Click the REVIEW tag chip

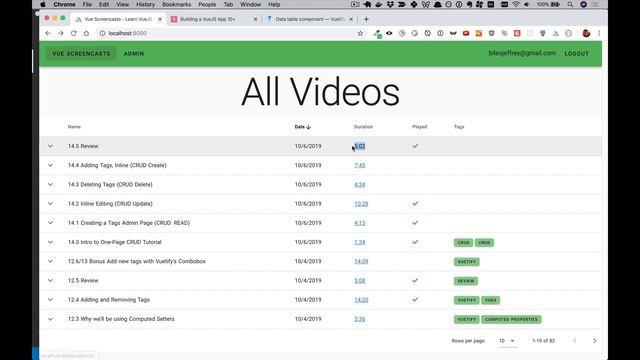(x=466, y=281)
